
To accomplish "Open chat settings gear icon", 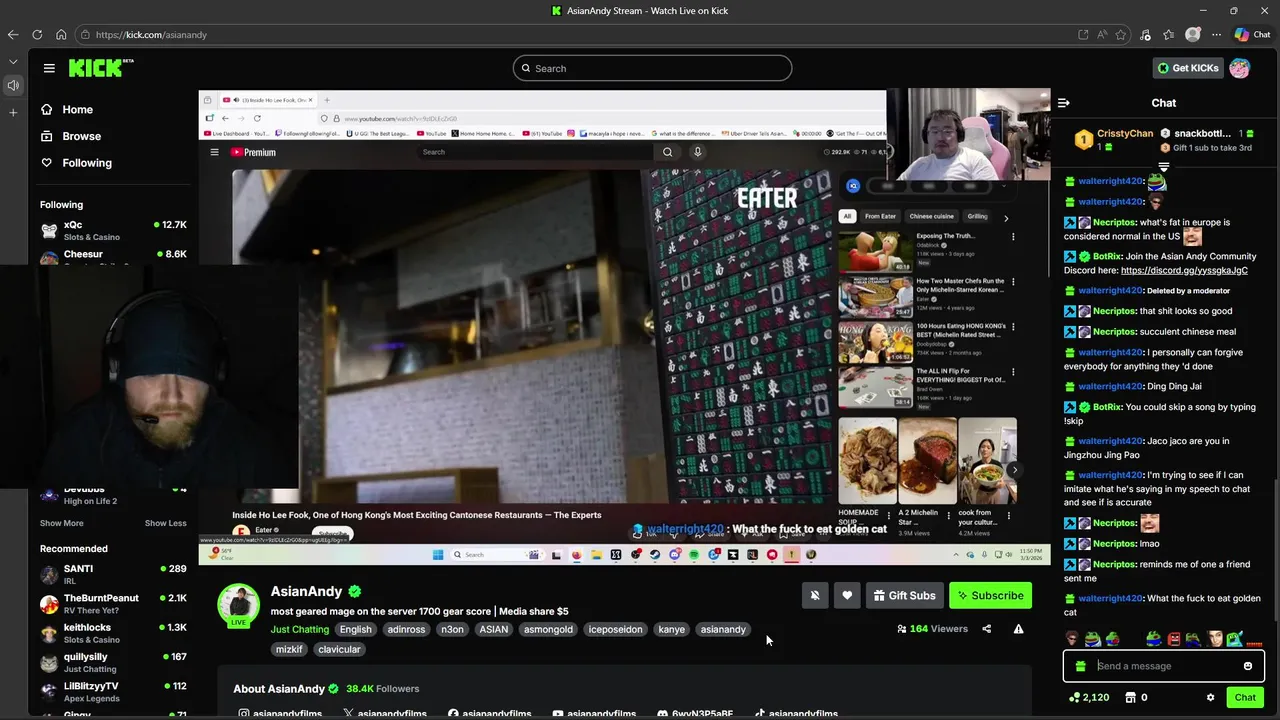I will click(x=1210, y=698).
